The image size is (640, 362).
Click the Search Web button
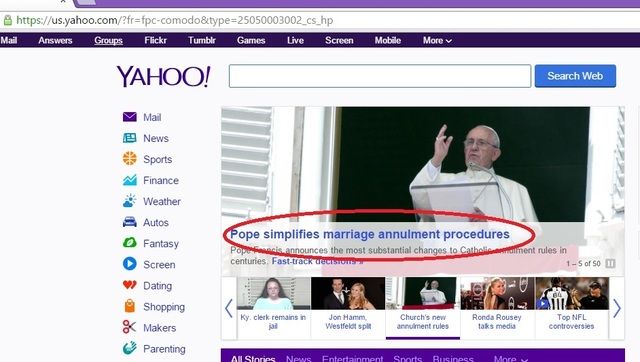[575, 76]
